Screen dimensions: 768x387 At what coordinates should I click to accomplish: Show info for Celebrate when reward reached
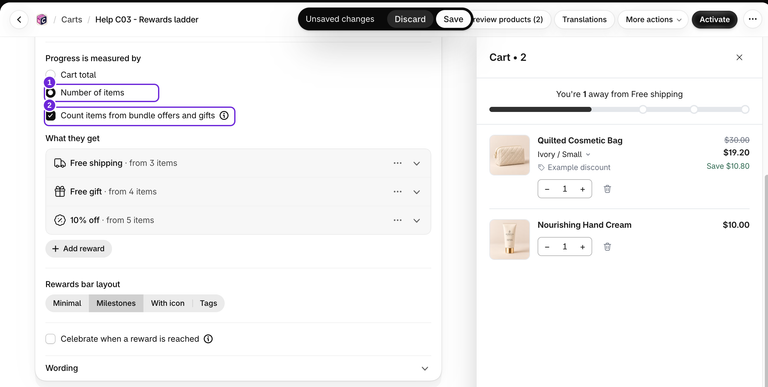[208, 339]
